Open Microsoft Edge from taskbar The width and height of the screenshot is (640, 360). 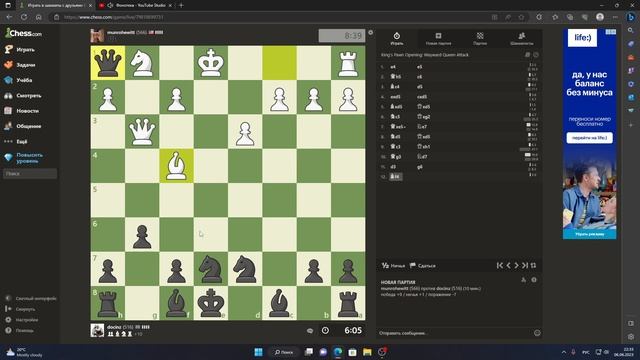pos(338,352)
